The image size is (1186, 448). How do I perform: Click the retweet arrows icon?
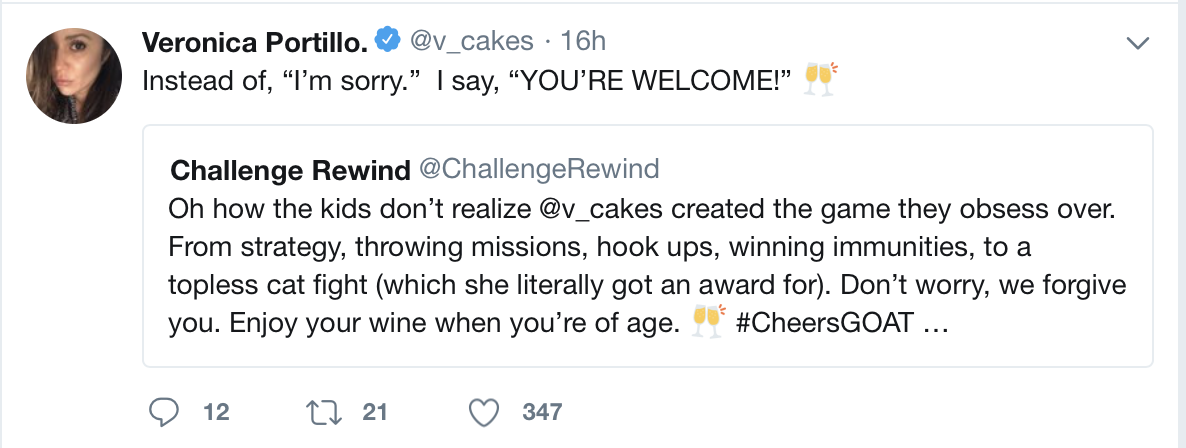(323, 412)
